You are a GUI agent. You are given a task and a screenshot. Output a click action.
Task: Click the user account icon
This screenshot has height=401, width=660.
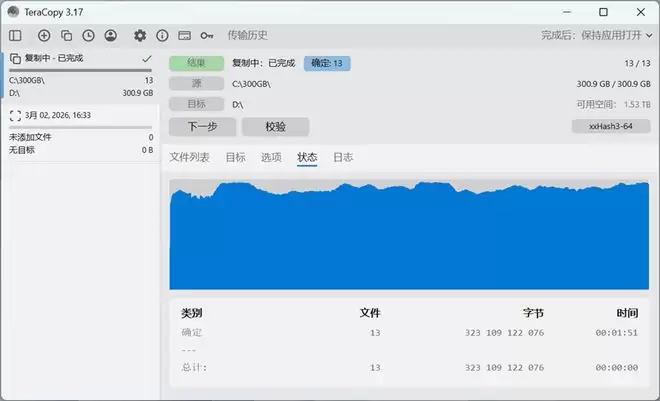tap(110, 35)
